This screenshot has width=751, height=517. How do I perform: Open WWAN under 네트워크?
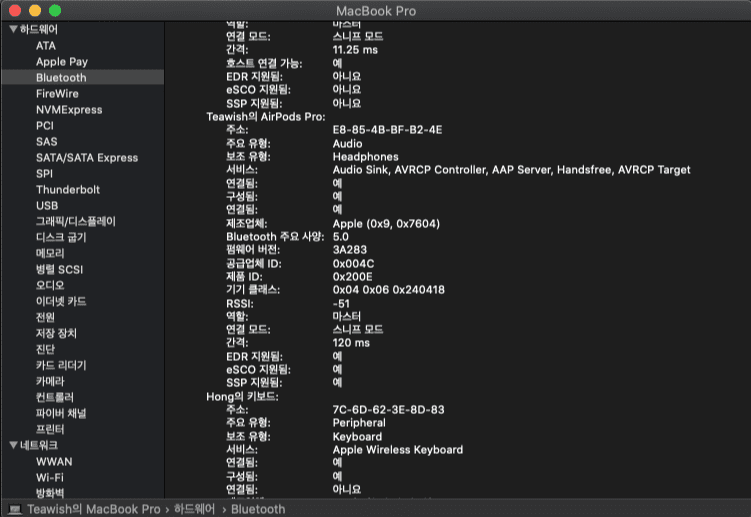click(x=54, y=462)
